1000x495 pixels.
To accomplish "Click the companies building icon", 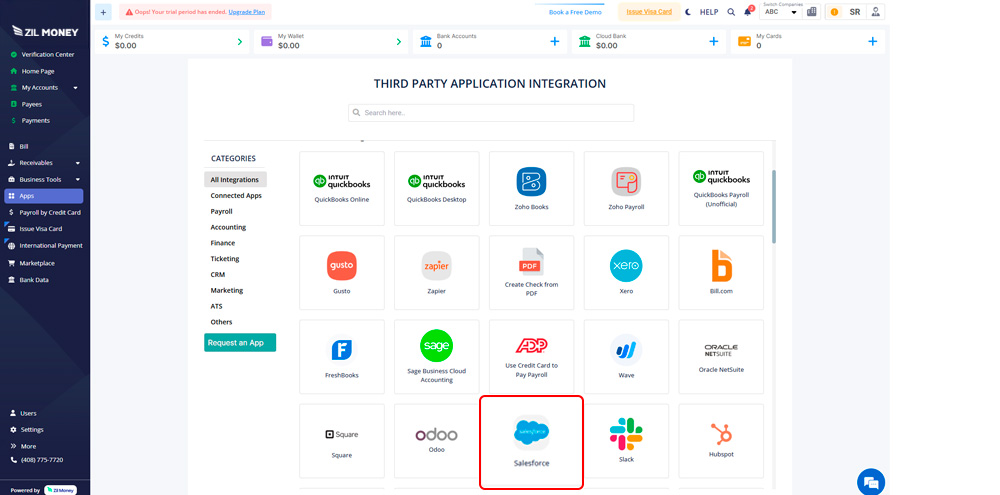I will coord(812,11).
